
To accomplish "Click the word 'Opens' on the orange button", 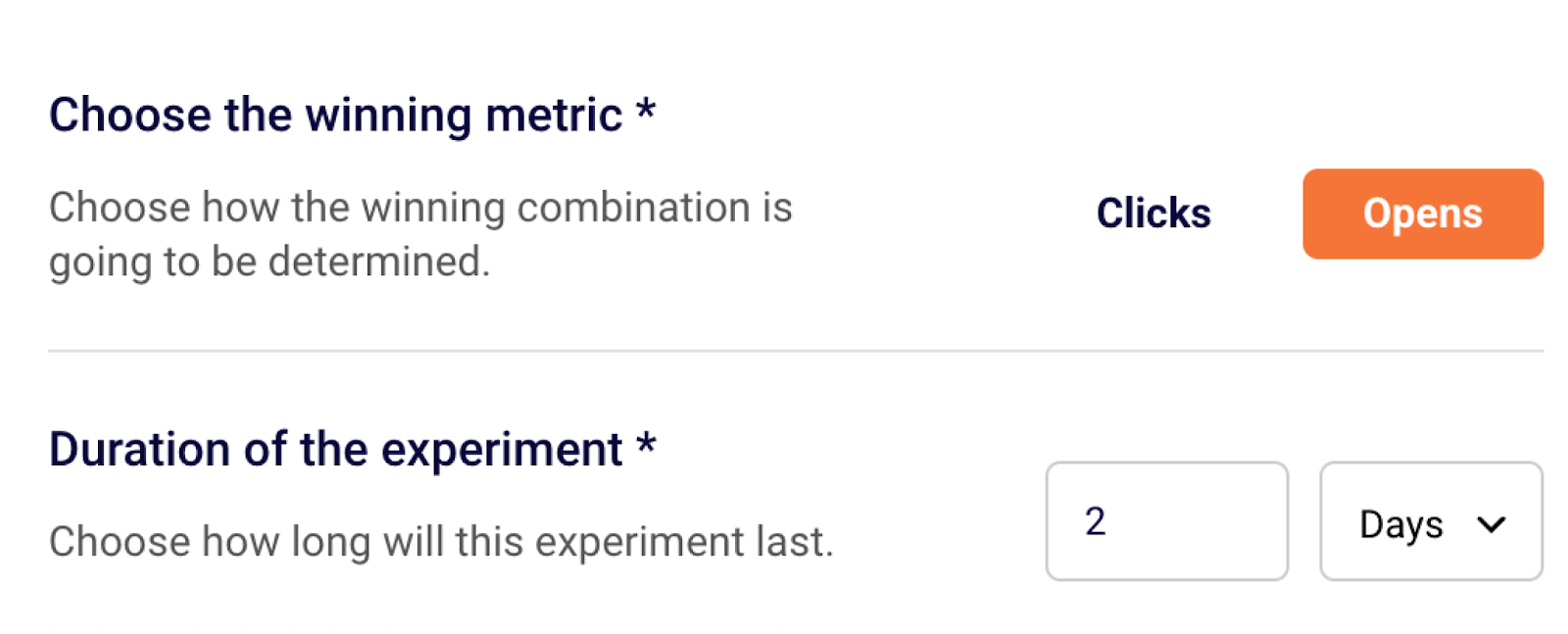I will point(1422,214).
